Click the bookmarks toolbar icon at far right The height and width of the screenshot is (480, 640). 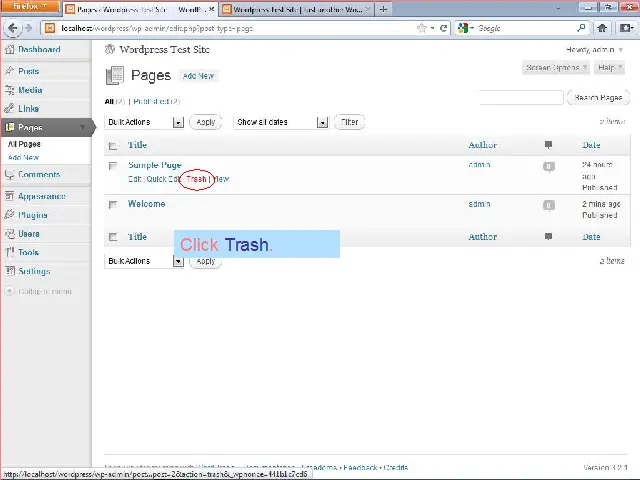626,28
